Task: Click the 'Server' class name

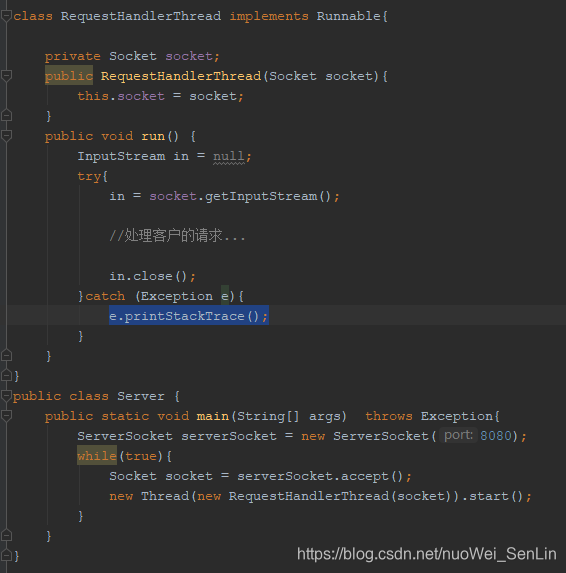Action: click(x=141, y=396)
